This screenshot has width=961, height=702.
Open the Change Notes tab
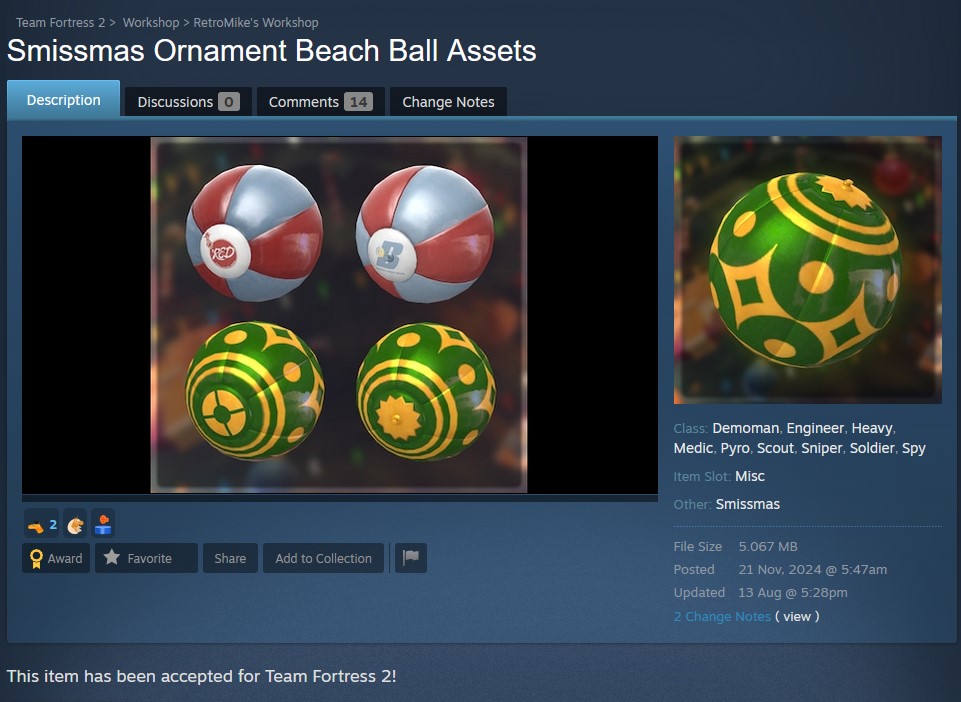(448, 102)
